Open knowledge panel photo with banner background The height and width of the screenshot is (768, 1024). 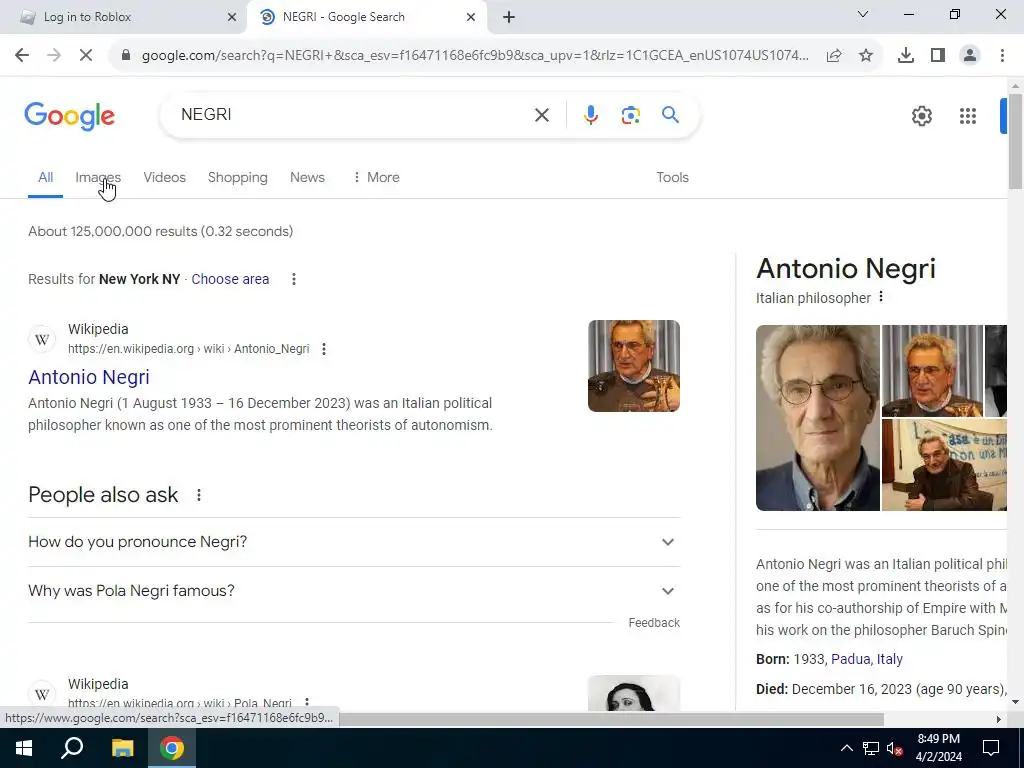click(944, 465)
